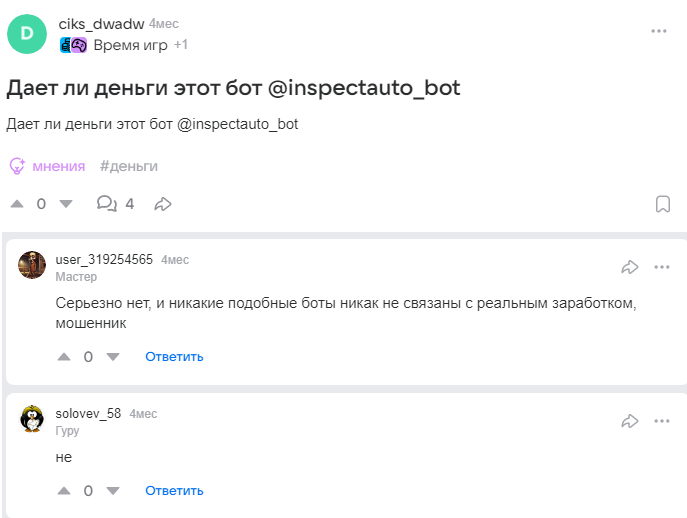Share the main question post
The image size is (687, 518).
click(163, 204)
